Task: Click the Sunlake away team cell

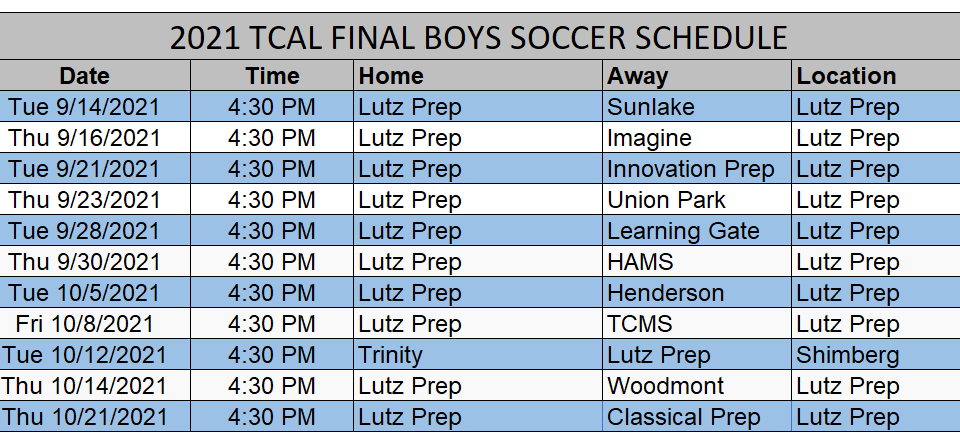Action: tap(697, 107)
